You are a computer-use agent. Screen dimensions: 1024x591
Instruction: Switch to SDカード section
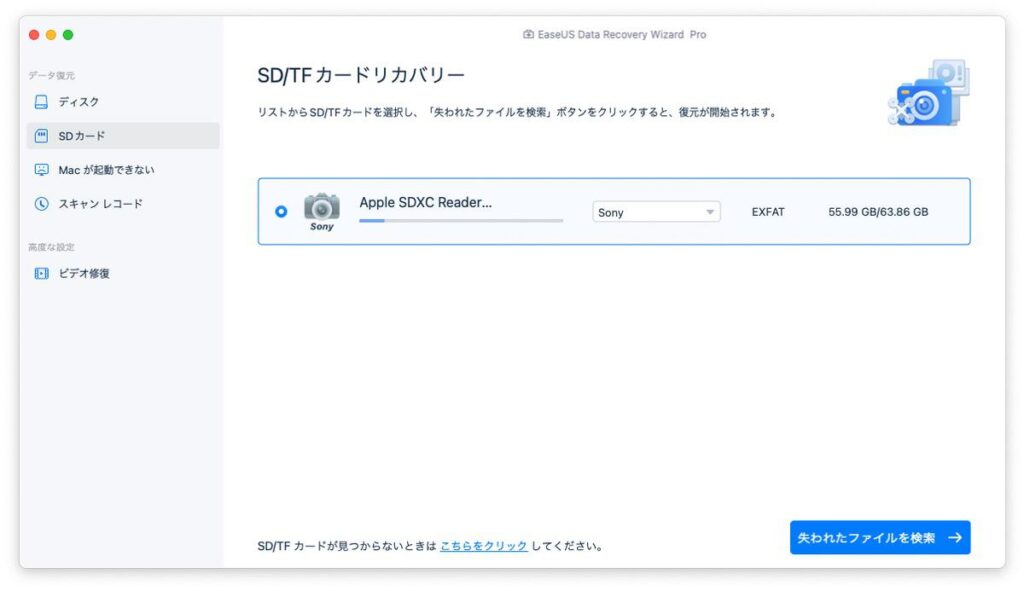pyautogui.click(x=123, y=136)
